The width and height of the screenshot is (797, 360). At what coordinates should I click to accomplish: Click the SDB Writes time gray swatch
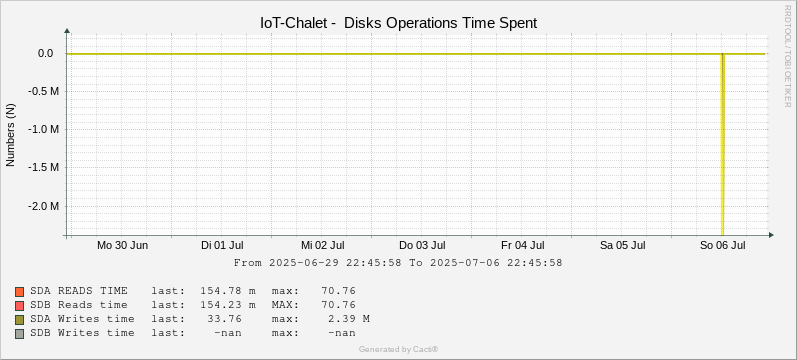coord(19,334)
